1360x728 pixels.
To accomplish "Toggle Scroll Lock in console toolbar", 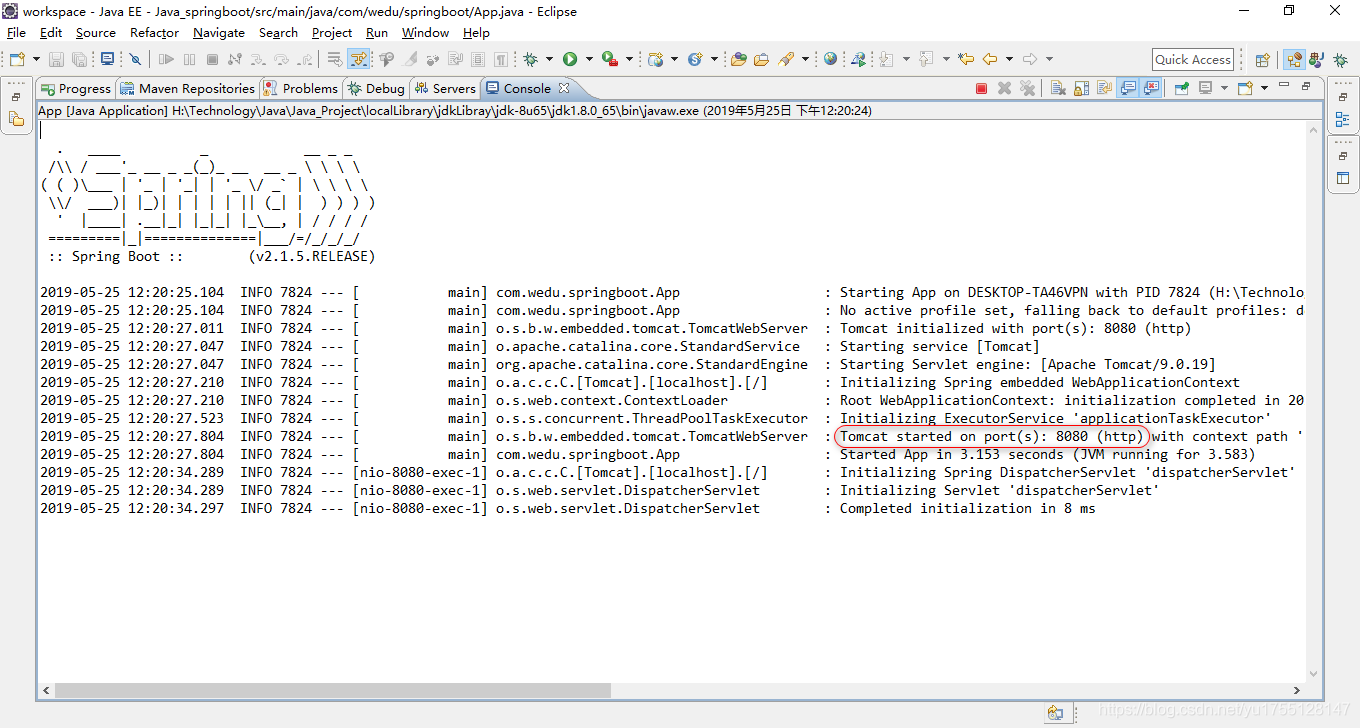I will (1082, 88).
